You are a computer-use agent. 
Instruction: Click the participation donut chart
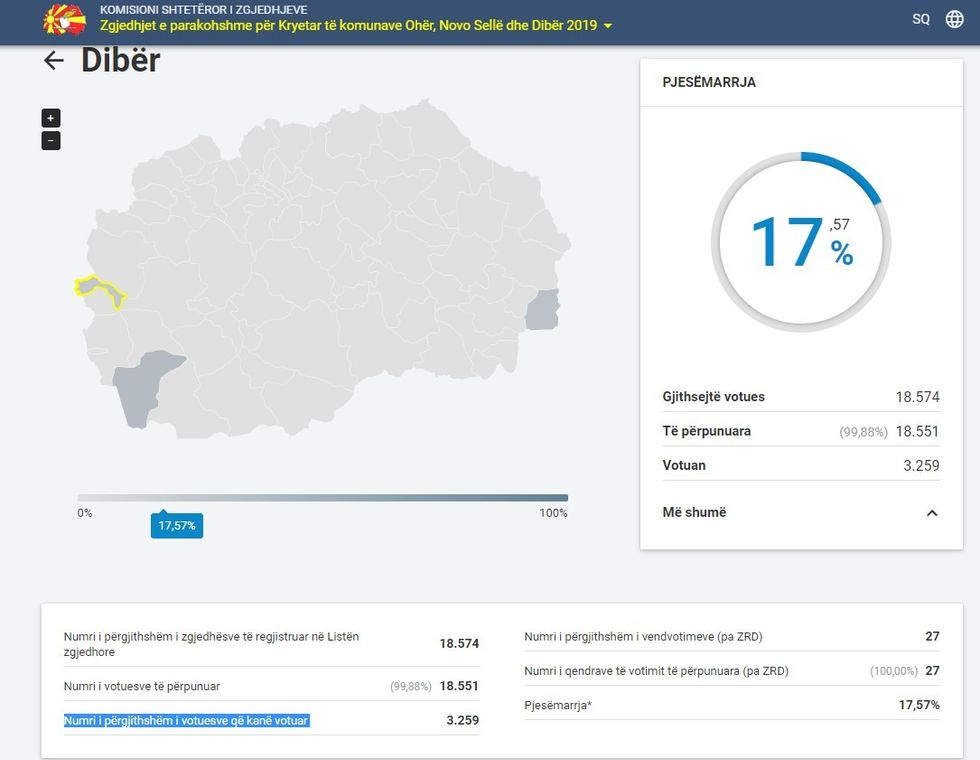click(x=800, y=242)
